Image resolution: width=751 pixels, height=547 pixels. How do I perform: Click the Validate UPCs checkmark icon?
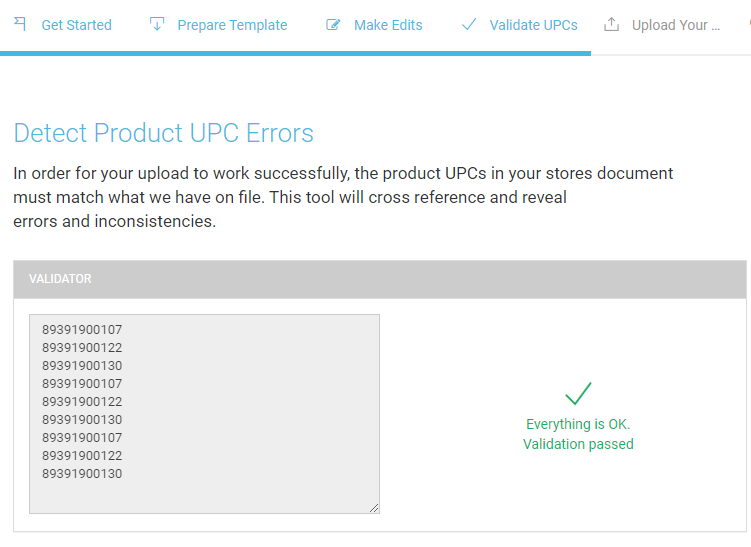tap(469, 24)
